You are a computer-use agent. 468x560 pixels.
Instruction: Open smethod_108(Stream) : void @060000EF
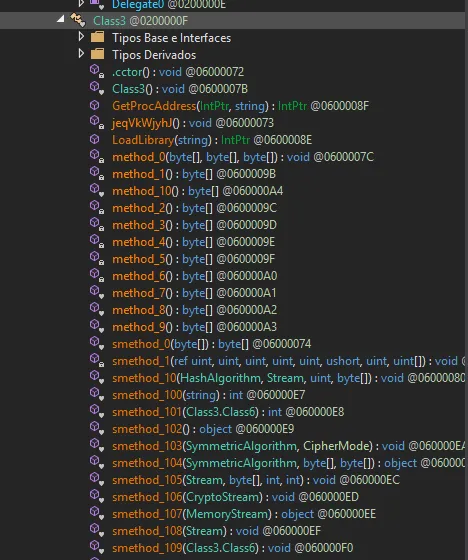tap(216, 531)
